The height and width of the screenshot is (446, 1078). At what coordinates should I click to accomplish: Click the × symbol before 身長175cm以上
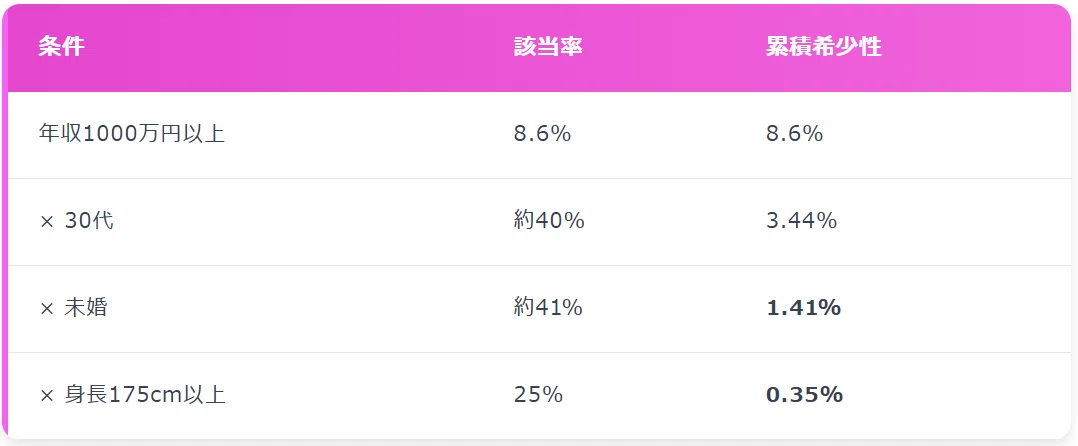pyautogui.click(x=47, y=396)
